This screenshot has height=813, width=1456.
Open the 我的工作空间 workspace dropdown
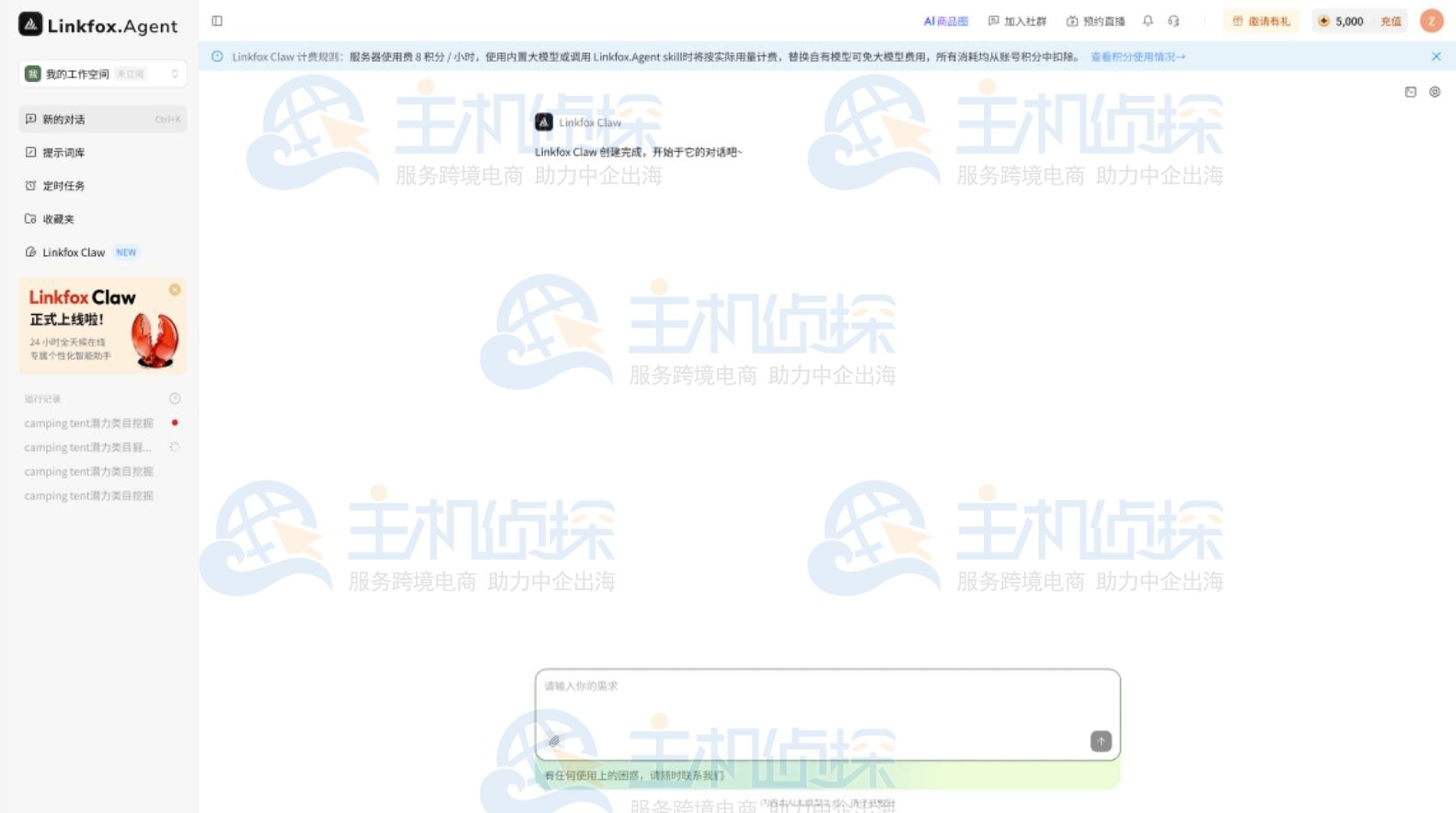[x=102, y=74]
